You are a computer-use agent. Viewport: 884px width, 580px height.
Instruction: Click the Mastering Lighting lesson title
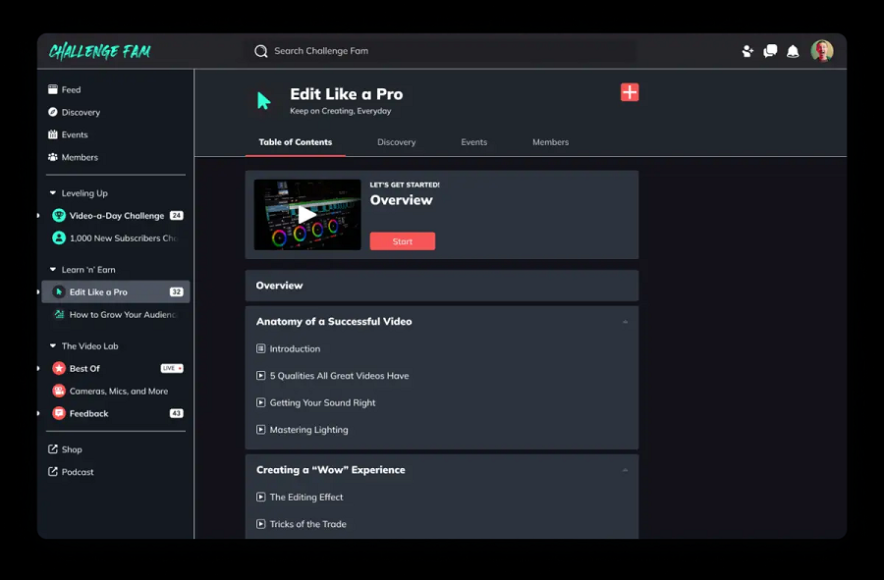point(308,430)
